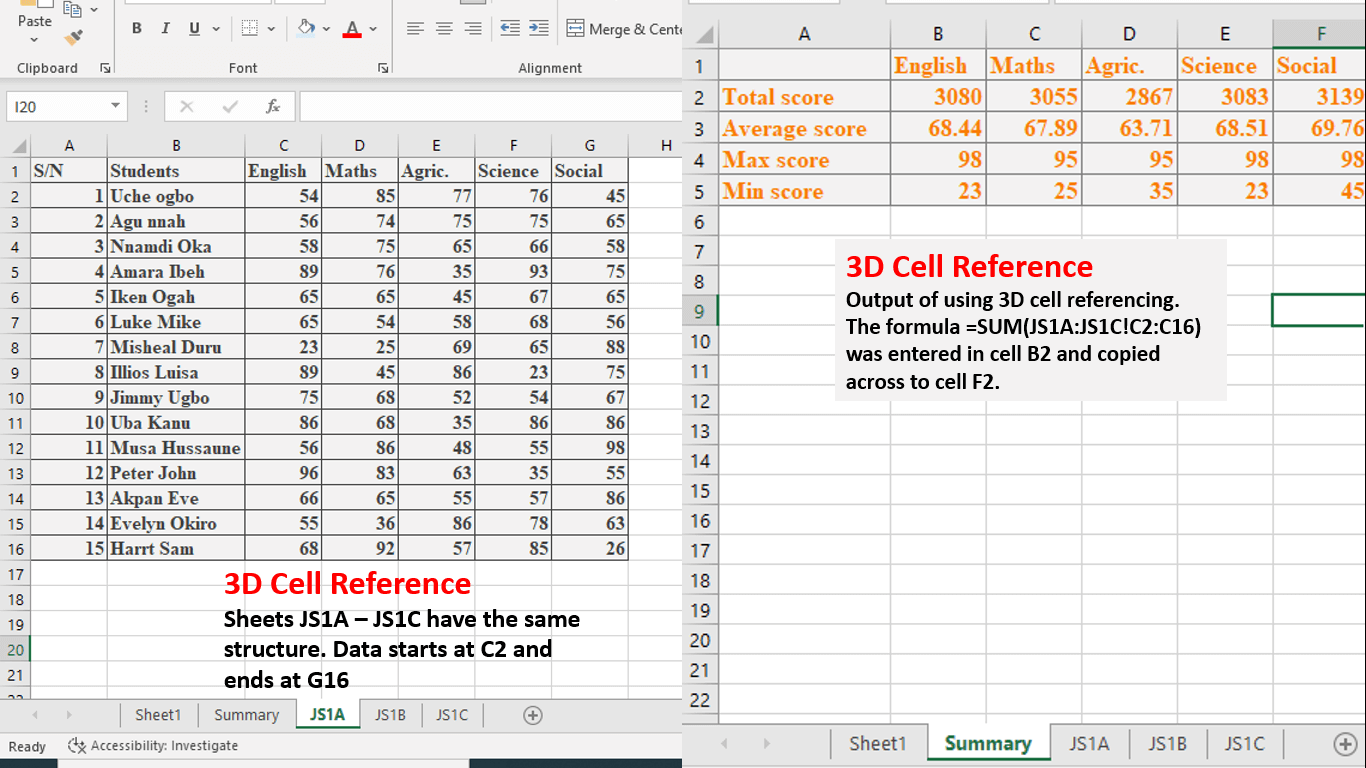Click the Center alignment icon
Image resolution: width=1366 pixels, height=768 pixels.
click(443, 28)
